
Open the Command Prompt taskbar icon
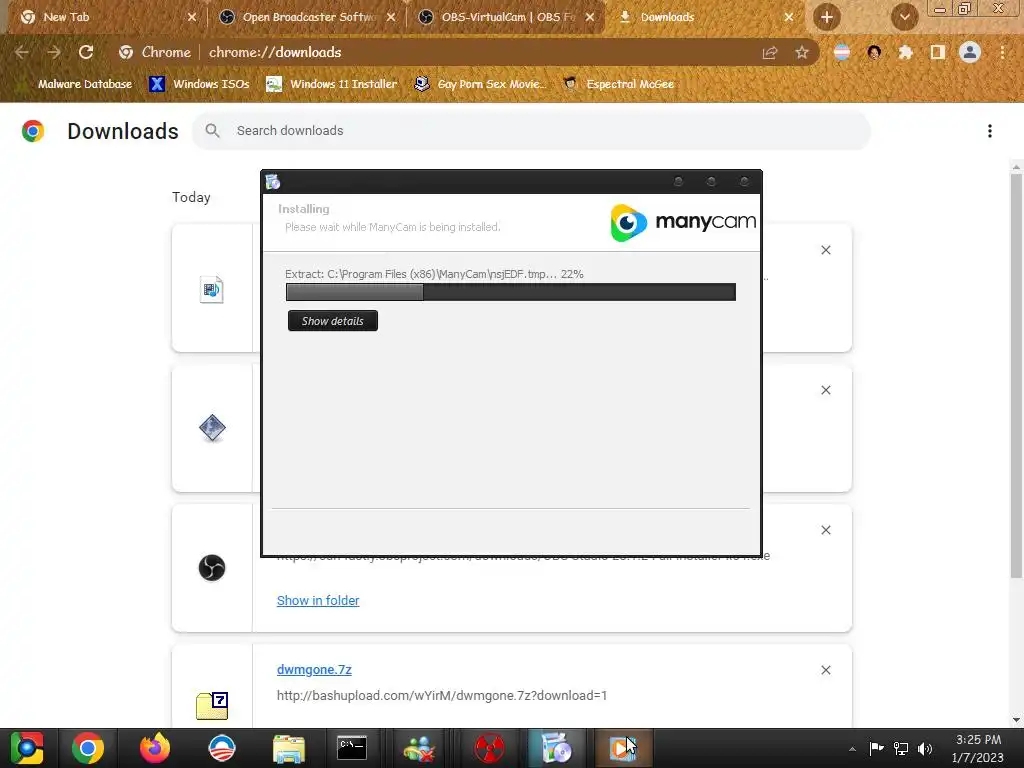352,748
